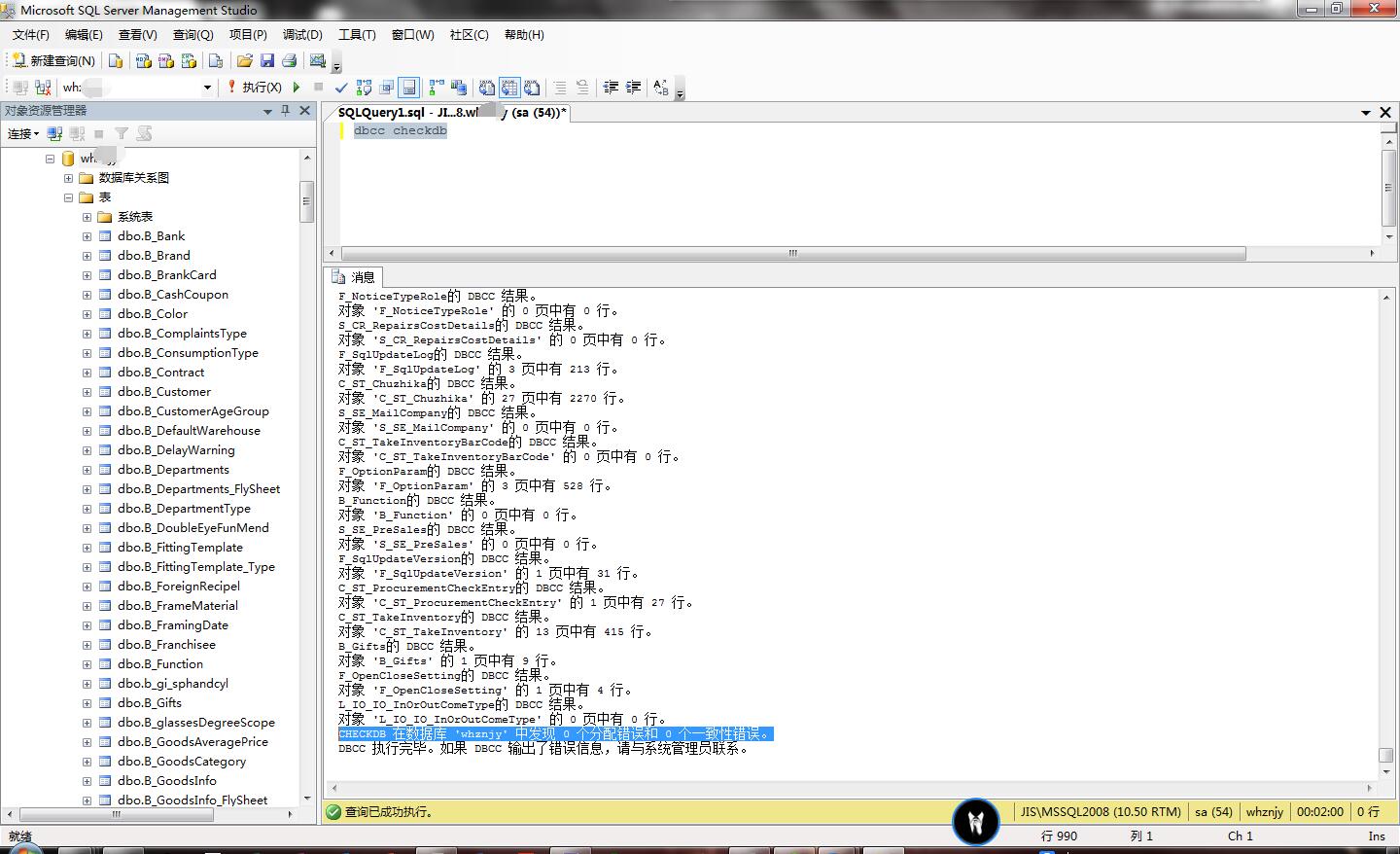
Task: Collapse the 表 folder
Action: coord(69,197)
